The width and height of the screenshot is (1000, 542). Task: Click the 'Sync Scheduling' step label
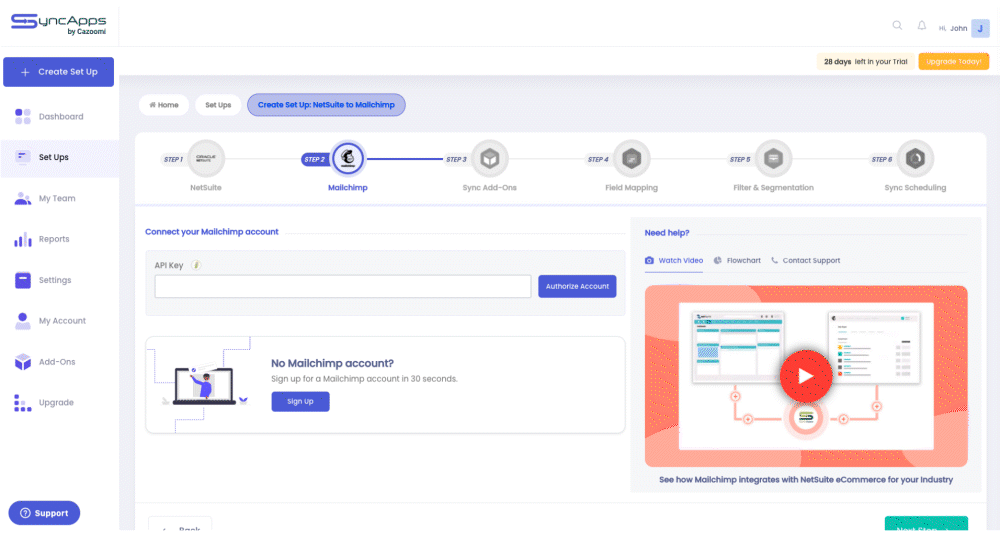[x=915, y=187]
